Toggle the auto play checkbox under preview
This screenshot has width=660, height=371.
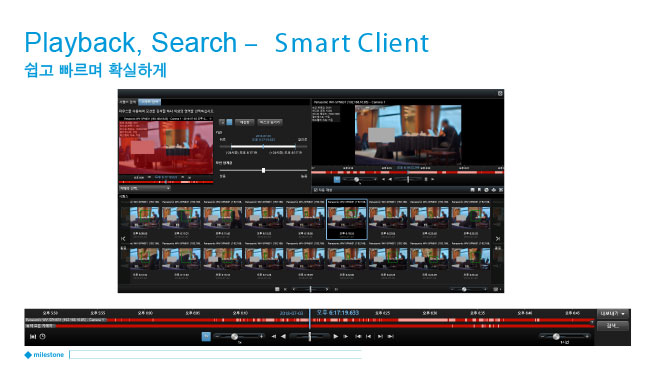coord(315,190)
